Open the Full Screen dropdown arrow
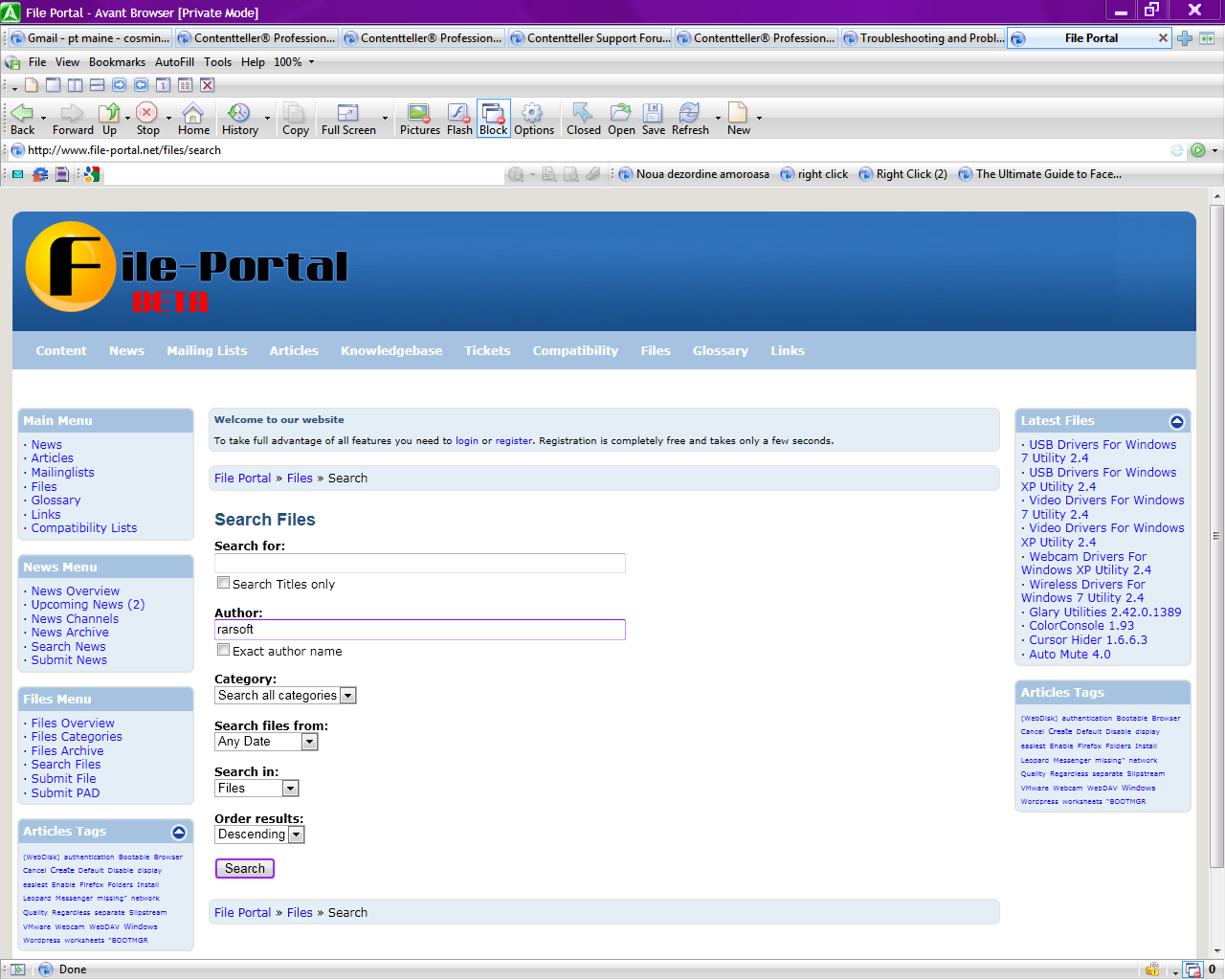This screenshot has height=980, width=1225. point(385,118)
